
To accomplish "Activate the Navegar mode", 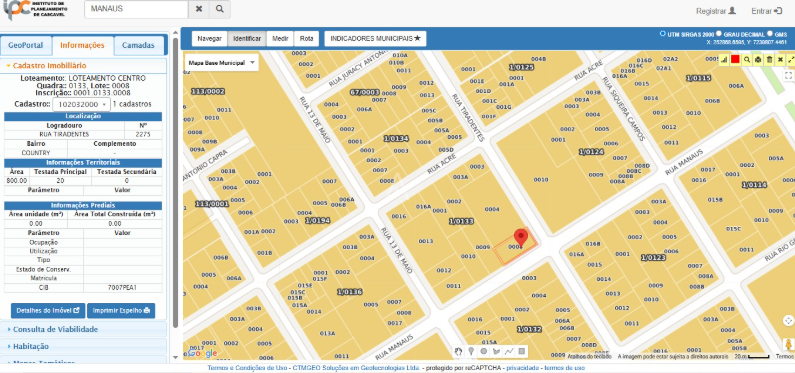I will coord(209,39).
